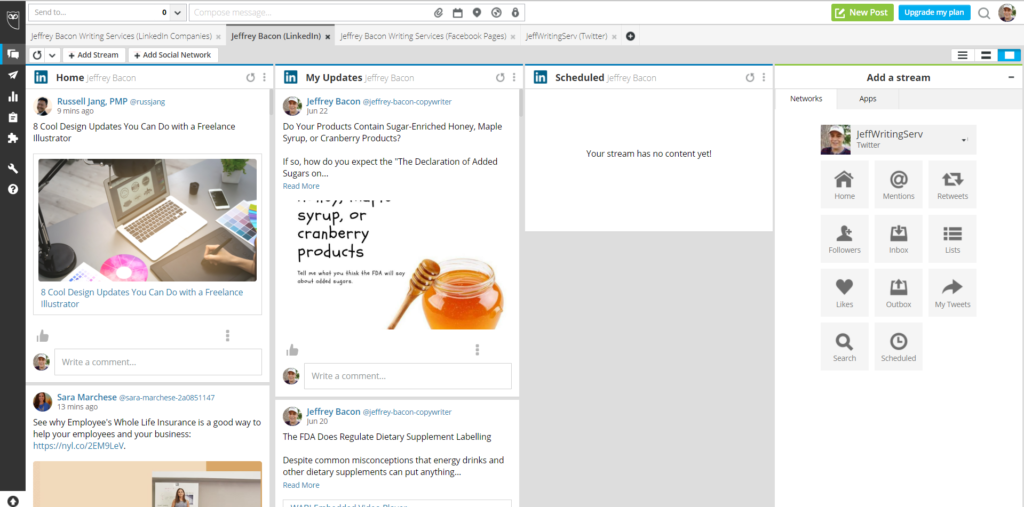Image resolution: width=1024 pixels, height=507 pixels.
Task: Click the Compose message field
Action: point(312,12)
